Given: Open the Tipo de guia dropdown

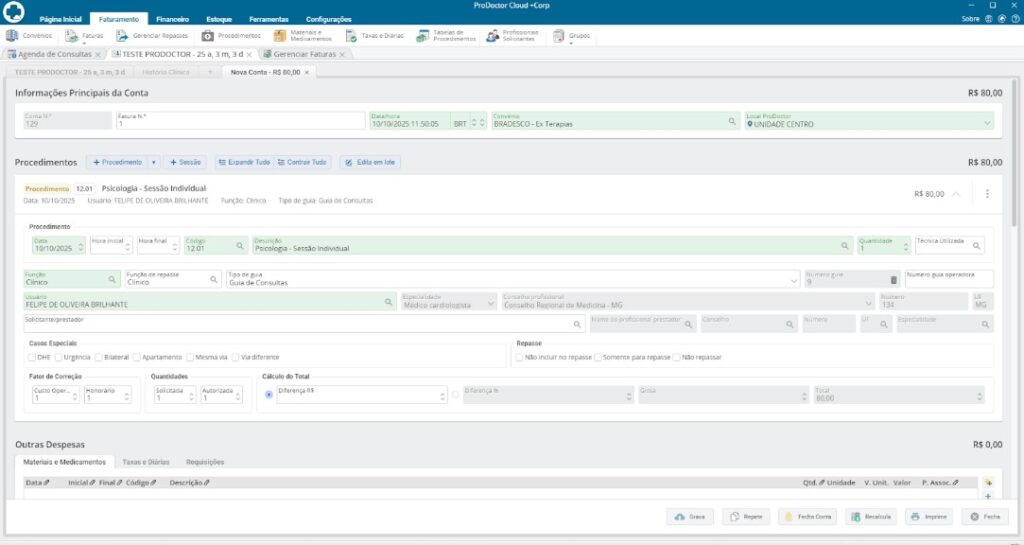Looking at the screenshot, I should [794, 280].
